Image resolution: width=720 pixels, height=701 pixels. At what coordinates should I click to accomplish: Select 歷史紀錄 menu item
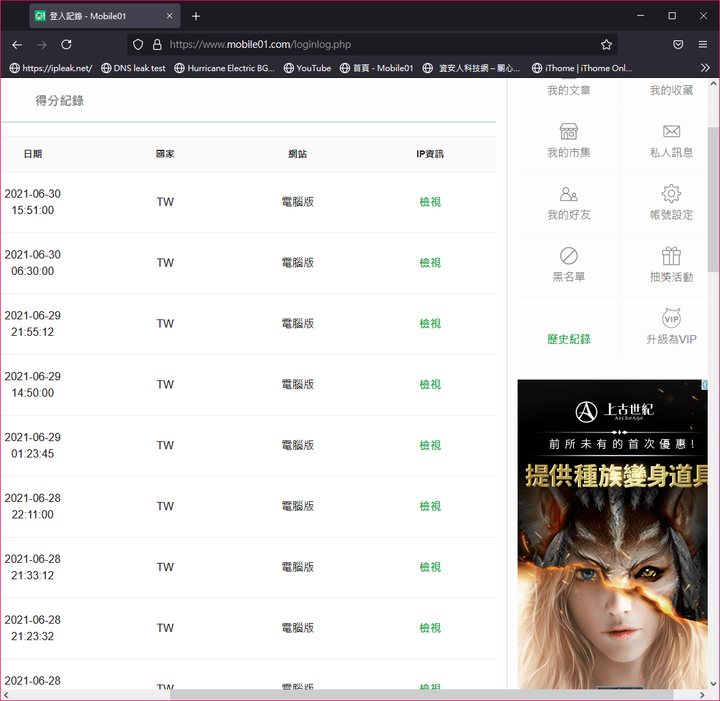(x=568, y=339)
